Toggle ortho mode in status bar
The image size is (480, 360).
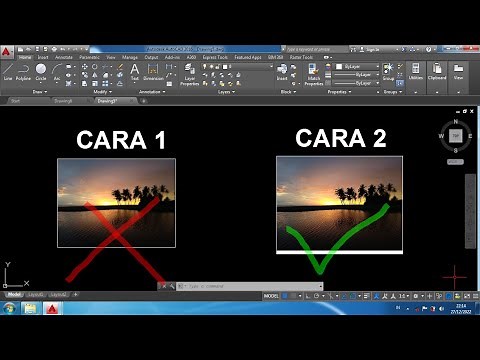pyautogui.click(x=308, y=296)
